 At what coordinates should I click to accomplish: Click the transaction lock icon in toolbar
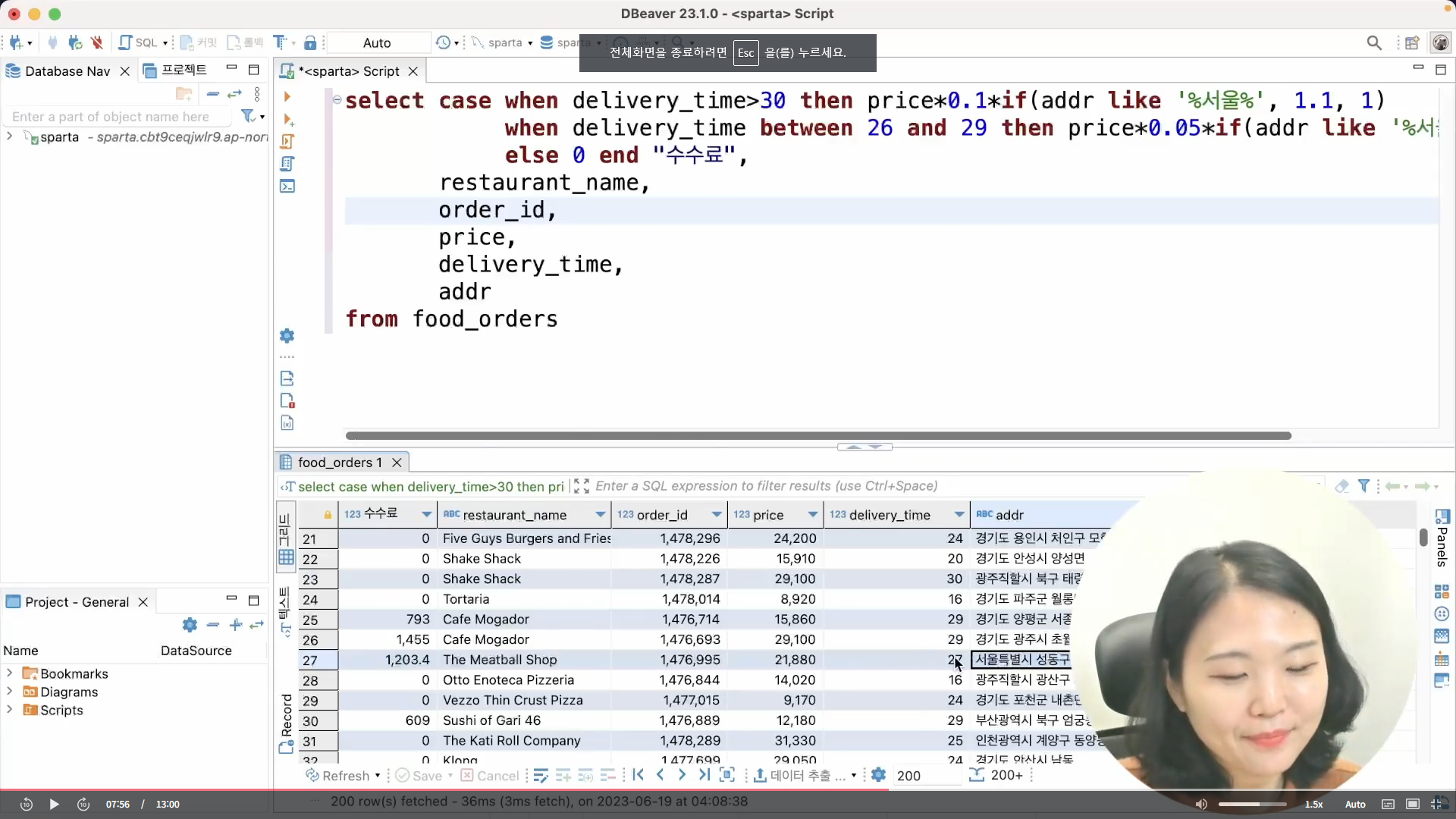coord(310,42)
